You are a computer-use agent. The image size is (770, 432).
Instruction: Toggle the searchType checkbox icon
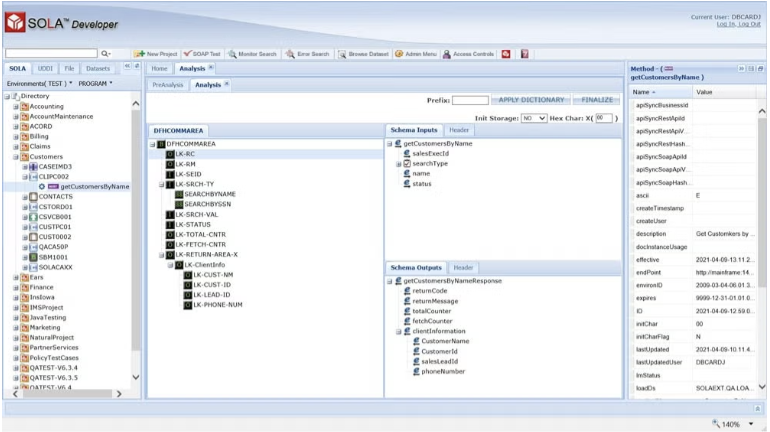click(407, 163)
